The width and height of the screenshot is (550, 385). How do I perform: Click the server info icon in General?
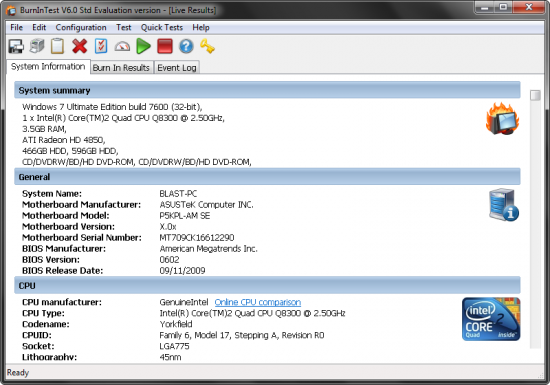click(504, 205)
